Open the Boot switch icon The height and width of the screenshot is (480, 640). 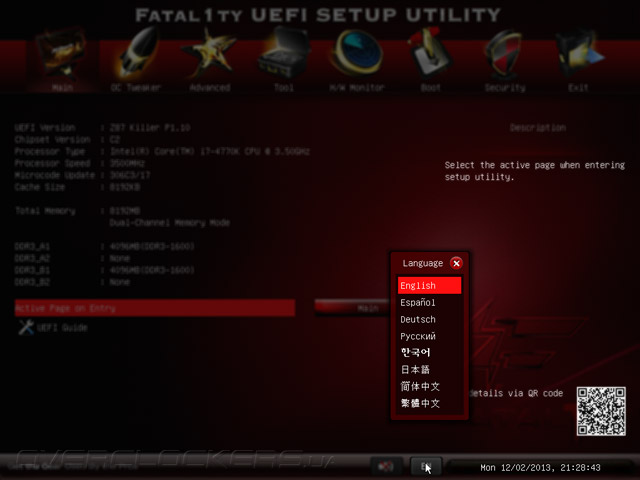click(x=430, y=53)
